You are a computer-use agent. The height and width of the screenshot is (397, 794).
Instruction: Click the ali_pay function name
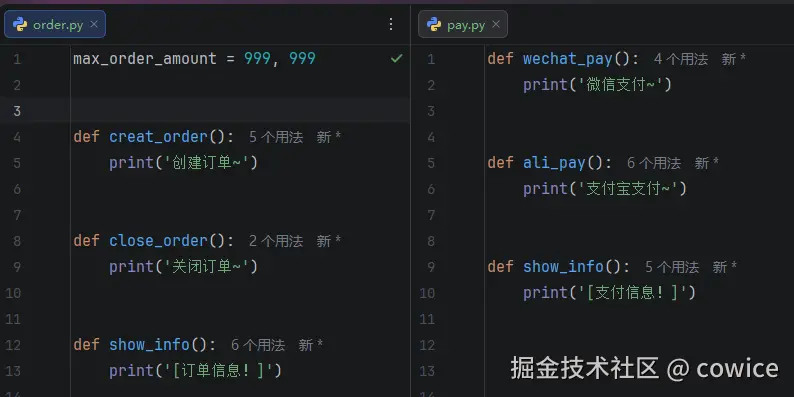click(x=554, y=163)
